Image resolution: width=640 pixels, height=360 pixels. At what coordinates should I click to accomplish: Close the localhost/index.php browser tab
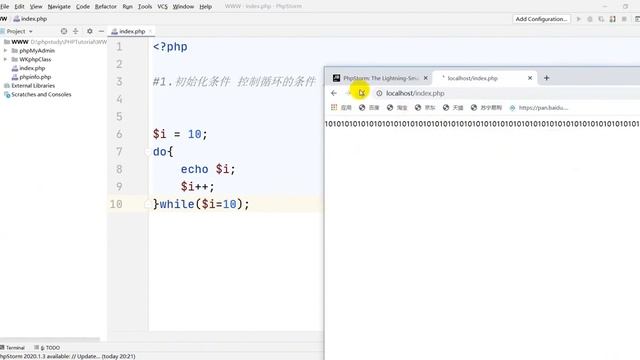(530, 78)
